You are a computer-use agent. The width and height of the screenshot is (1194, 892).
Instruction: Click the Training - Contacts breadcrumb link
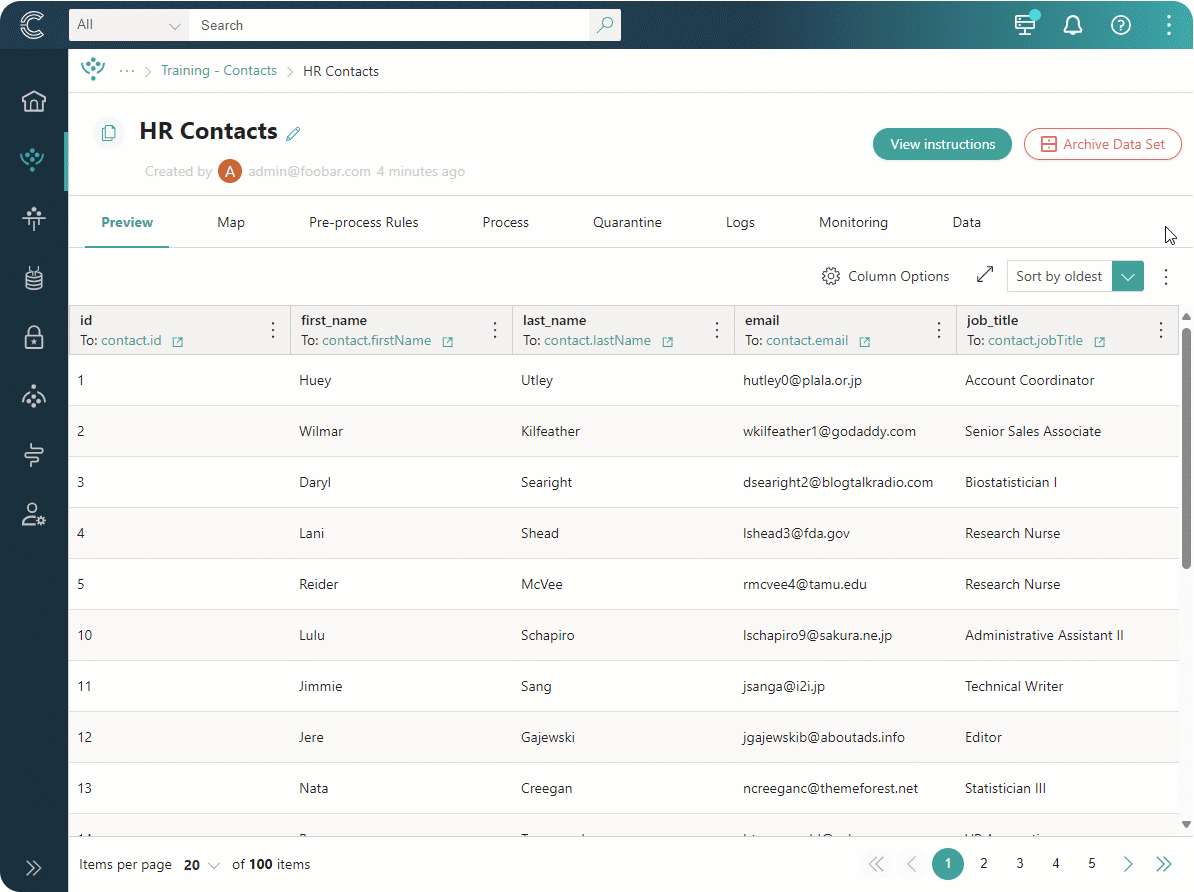pyautogui.click(x=219, y=71)
